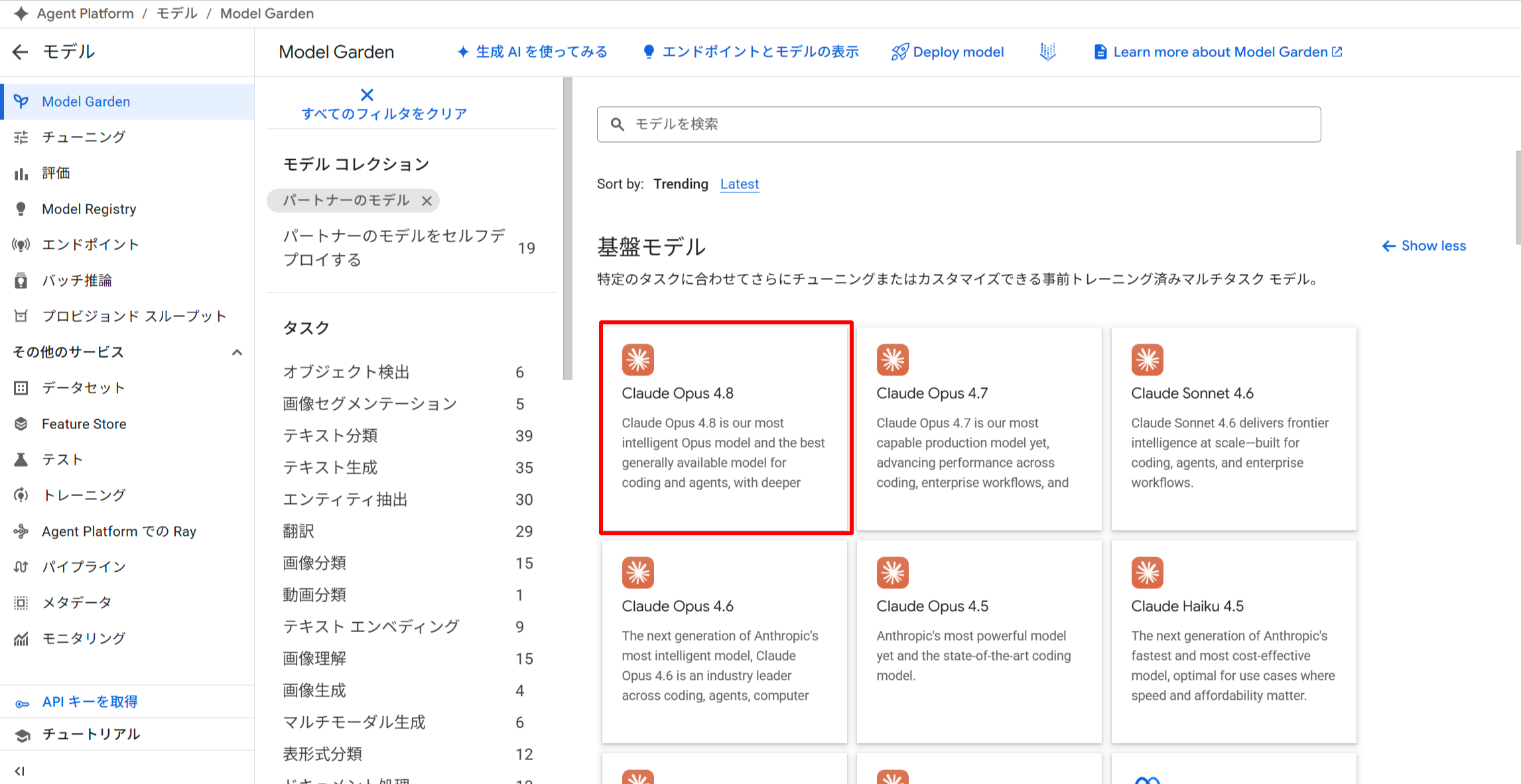The width and height of the screenshot is (1521, 784).
Task: Click Show less for 基盤モデル
Action: pos(1424,246)
